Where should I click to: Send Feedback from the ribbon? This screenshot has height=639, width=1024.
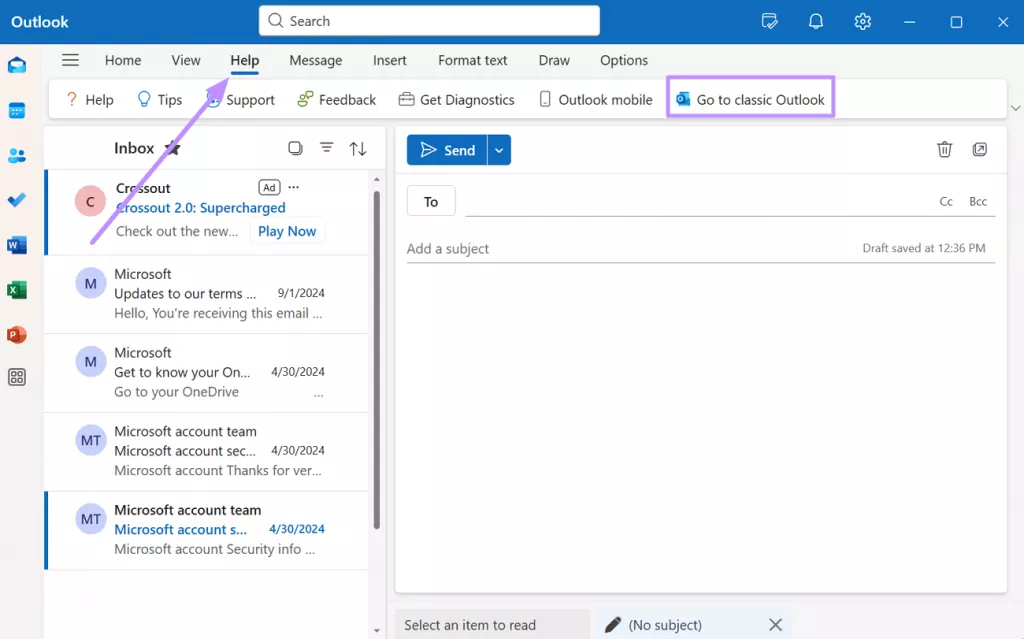pos(336,99)
